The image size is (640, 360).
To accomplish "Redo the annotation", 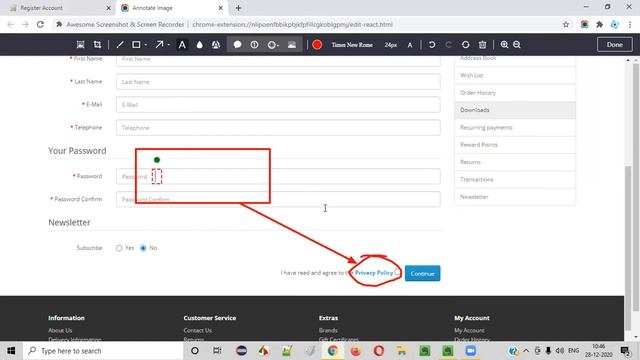I will pyautogui.click(x=449, y=44).
